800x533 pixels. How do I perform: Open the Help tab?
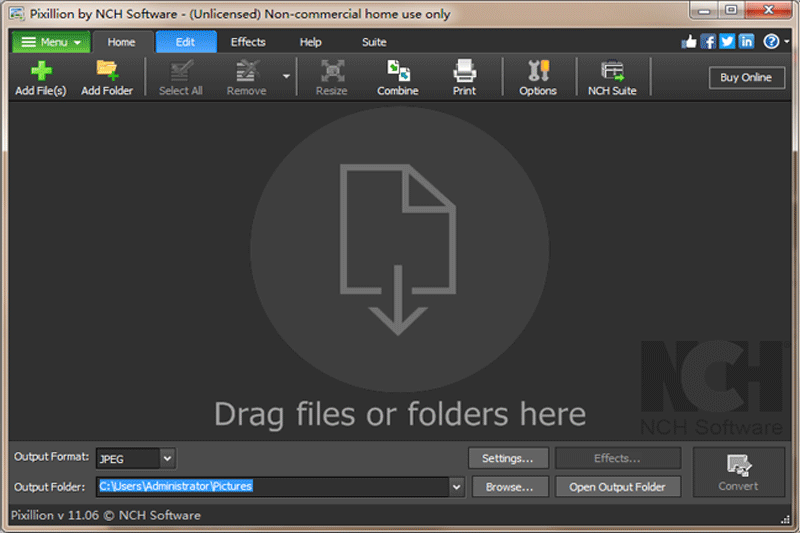click(310, 42)
